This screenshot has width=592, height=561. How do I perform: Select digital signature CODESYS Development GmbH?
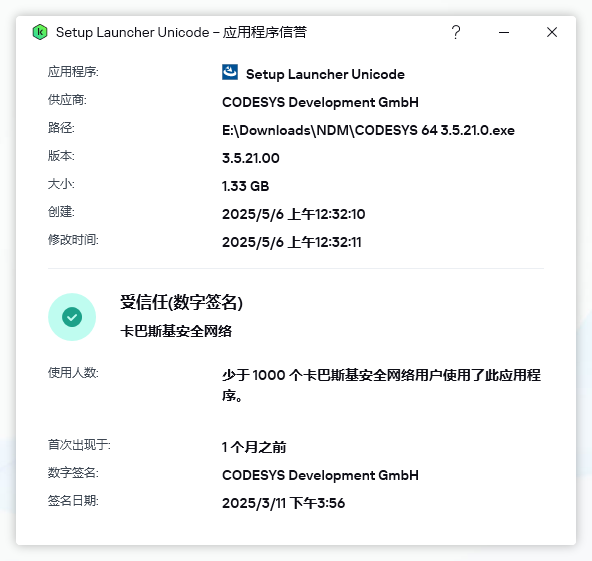(x=320, y=475)
